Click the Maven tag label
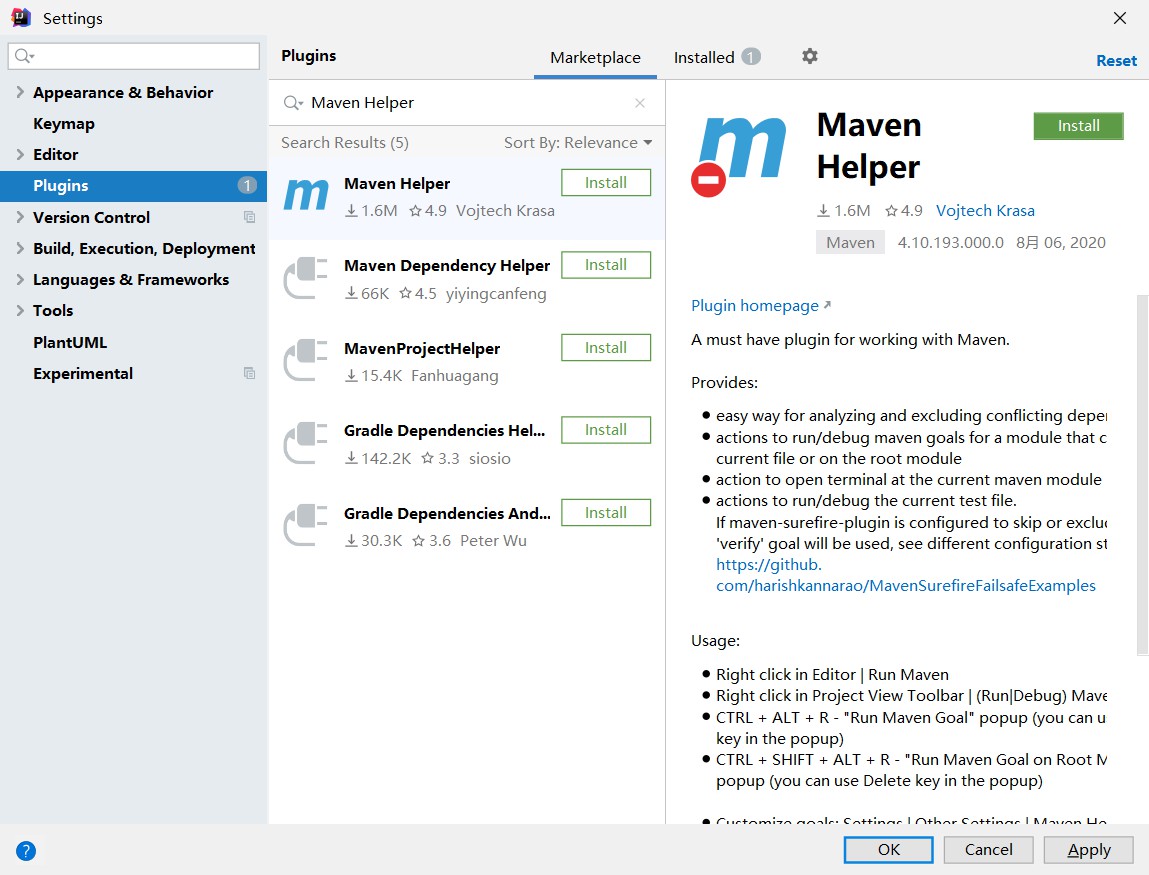The height and width of the screenshot is (875, 1149). click(850, 243)
